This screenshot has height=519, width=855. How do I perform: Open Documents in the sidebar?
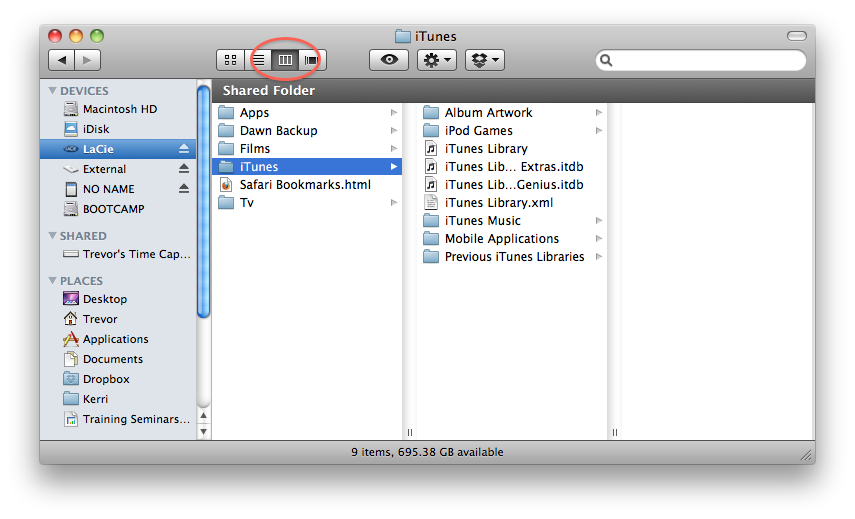click(118, 359)
